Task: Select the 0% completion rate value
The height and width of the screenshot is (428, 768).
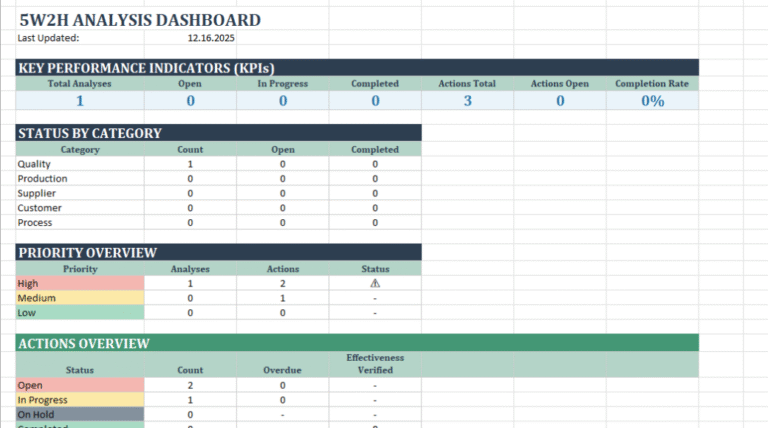Action: pos(652,101)
